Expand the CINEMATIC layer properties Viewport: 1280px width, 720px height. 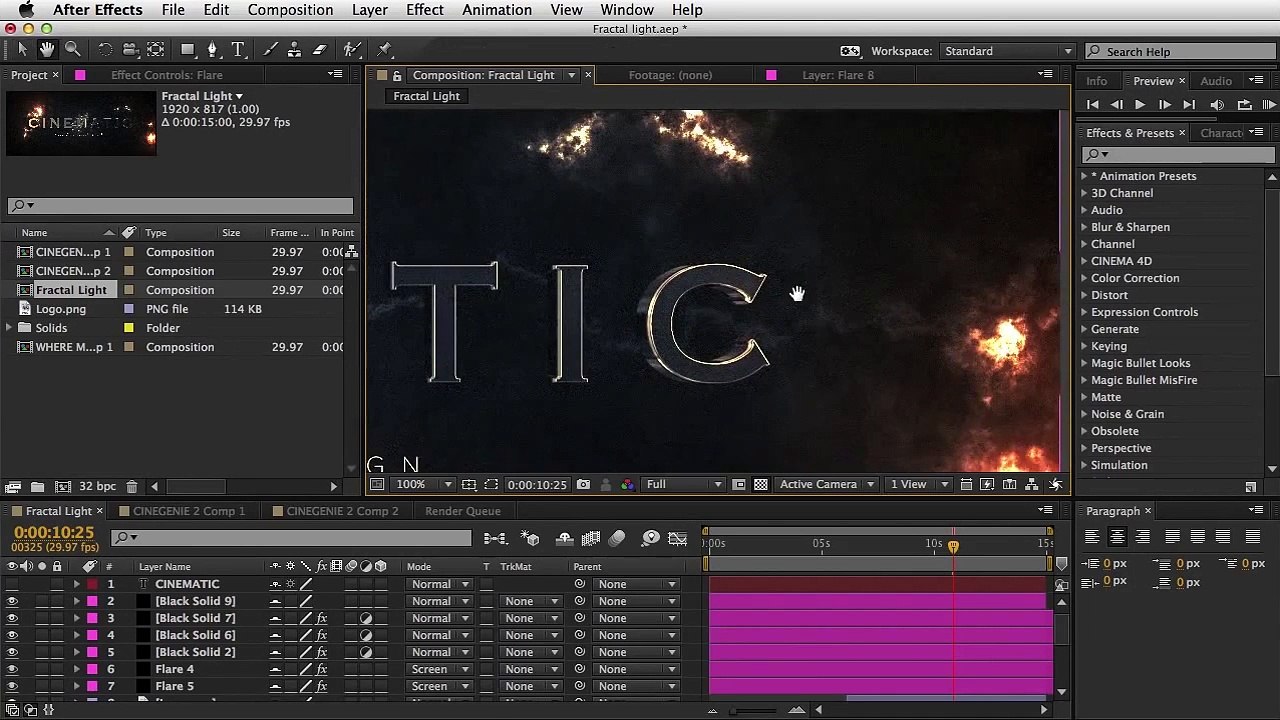[76, 584]
